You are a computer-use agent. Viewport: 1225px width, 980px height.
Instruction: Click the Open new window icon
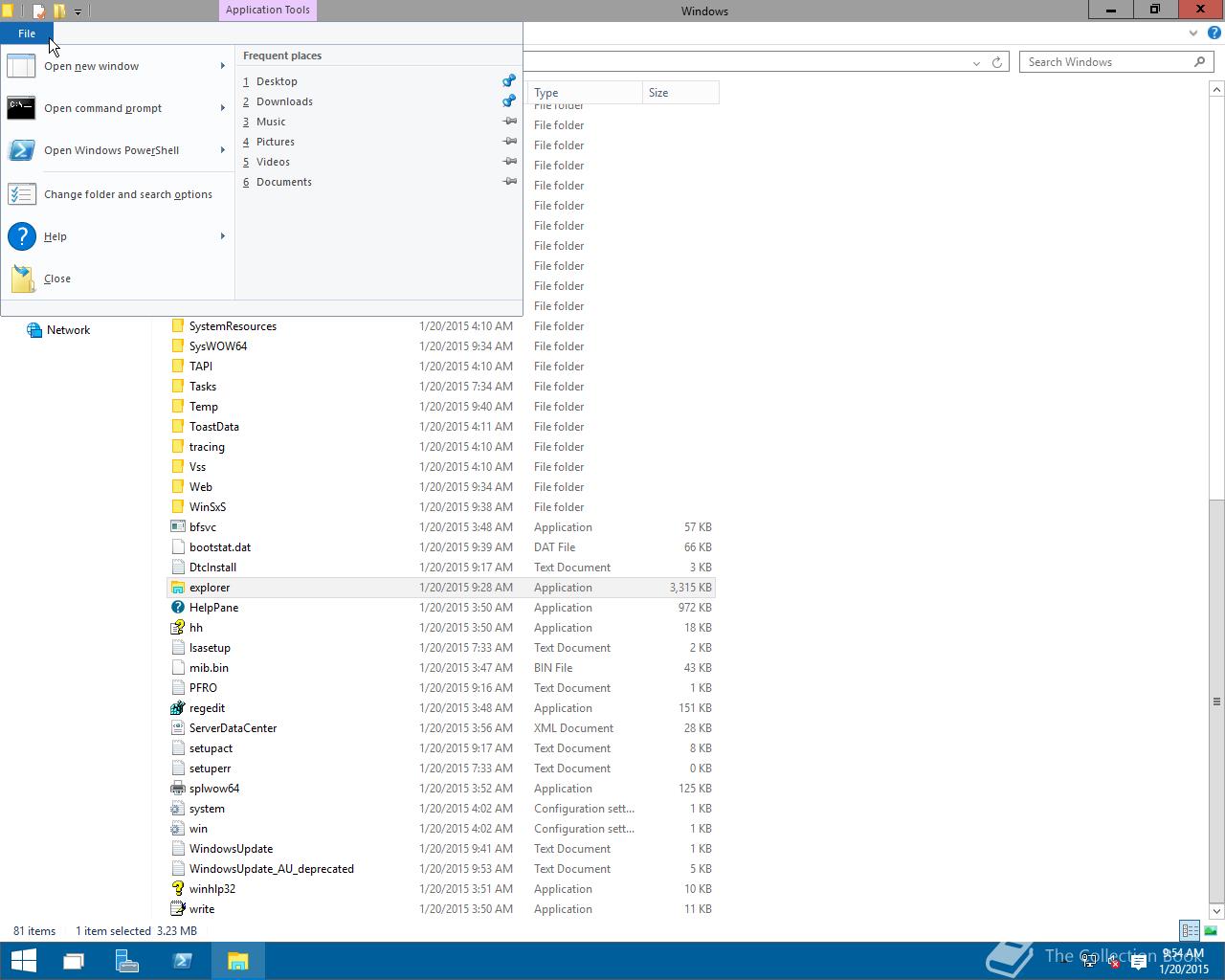[21, 66]
